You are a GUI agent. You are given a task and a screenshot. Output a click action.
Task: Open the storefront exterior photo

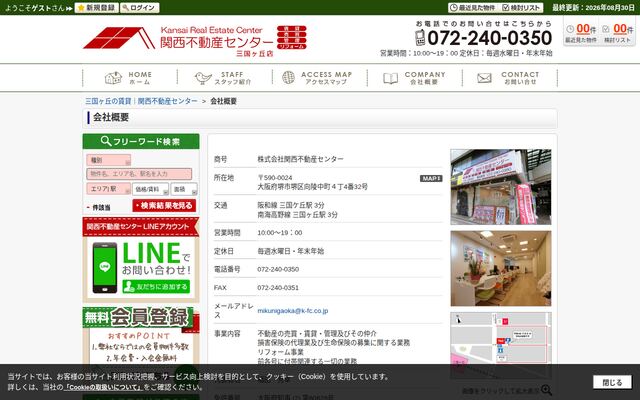point(501,187)
